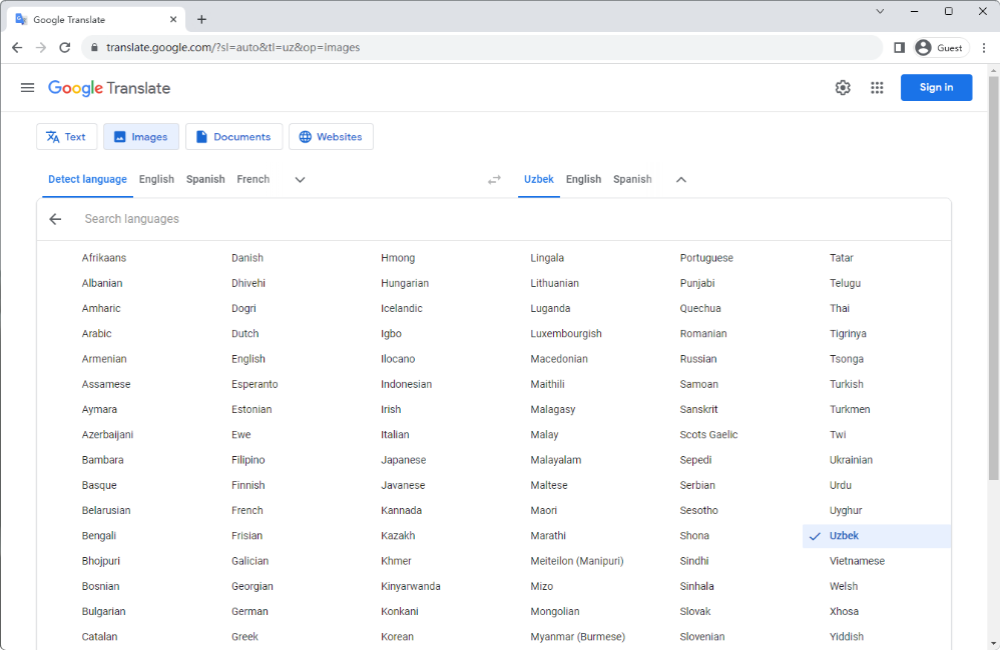
Task: Choose Scots Gaelic from the list
Action: pyautogui.click(x=709, y=434)
